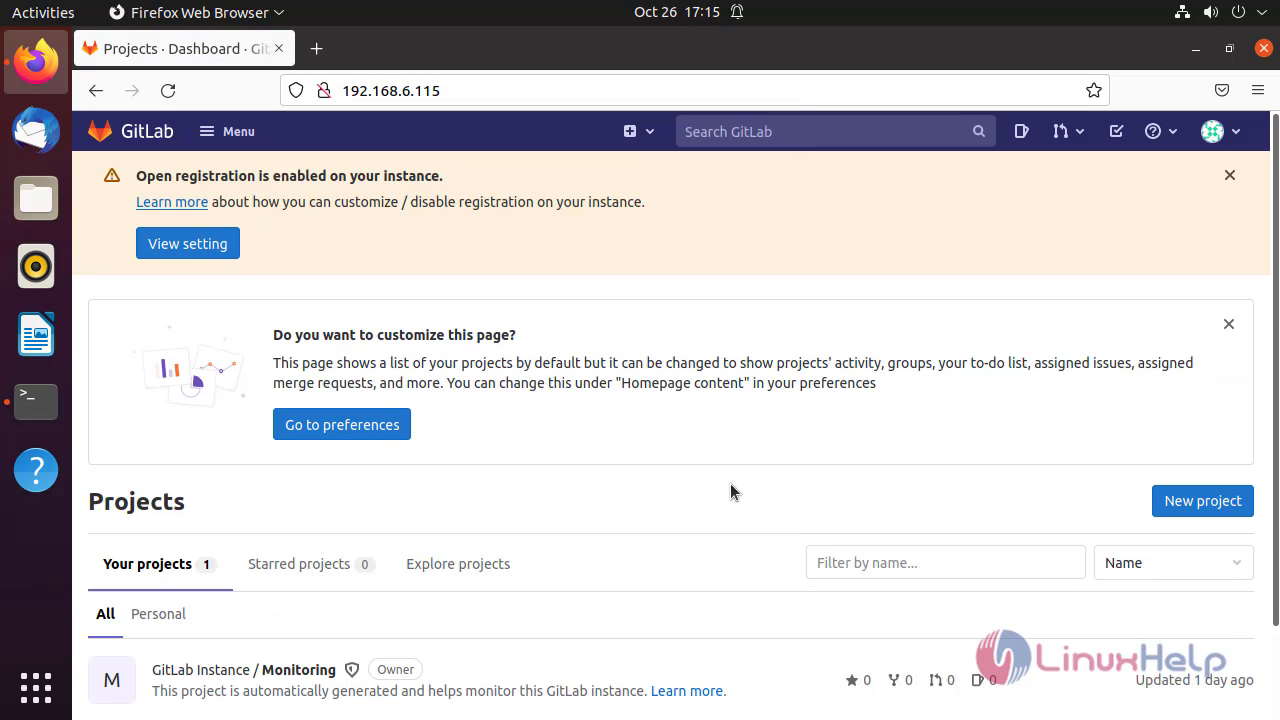Image resolution: width=1280 pixels, height=720 pixels.
Task: Click the search magnifier icon
Action: tap(979, 131)
